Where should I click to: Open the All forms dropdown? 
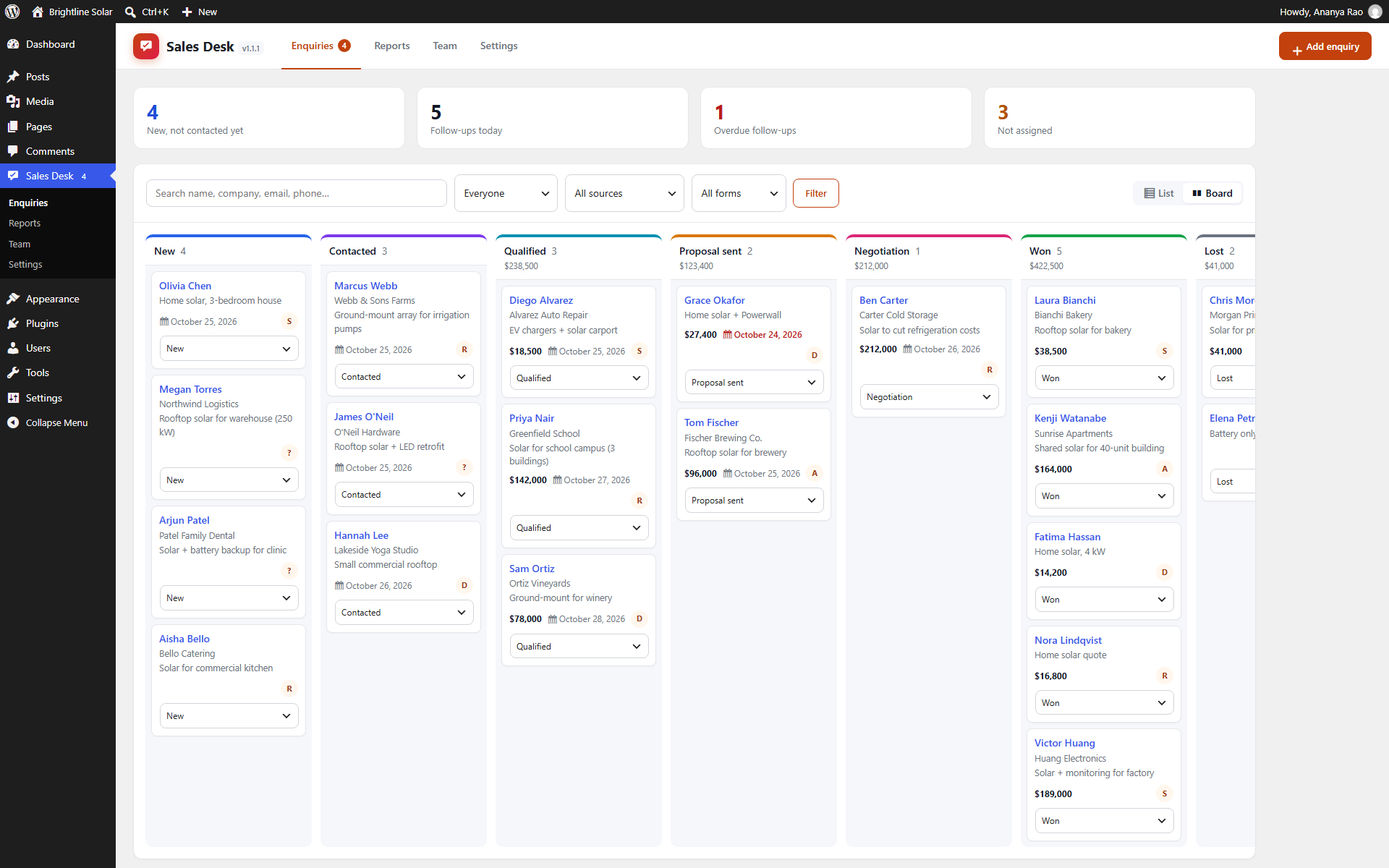click(x=739, y=193)
